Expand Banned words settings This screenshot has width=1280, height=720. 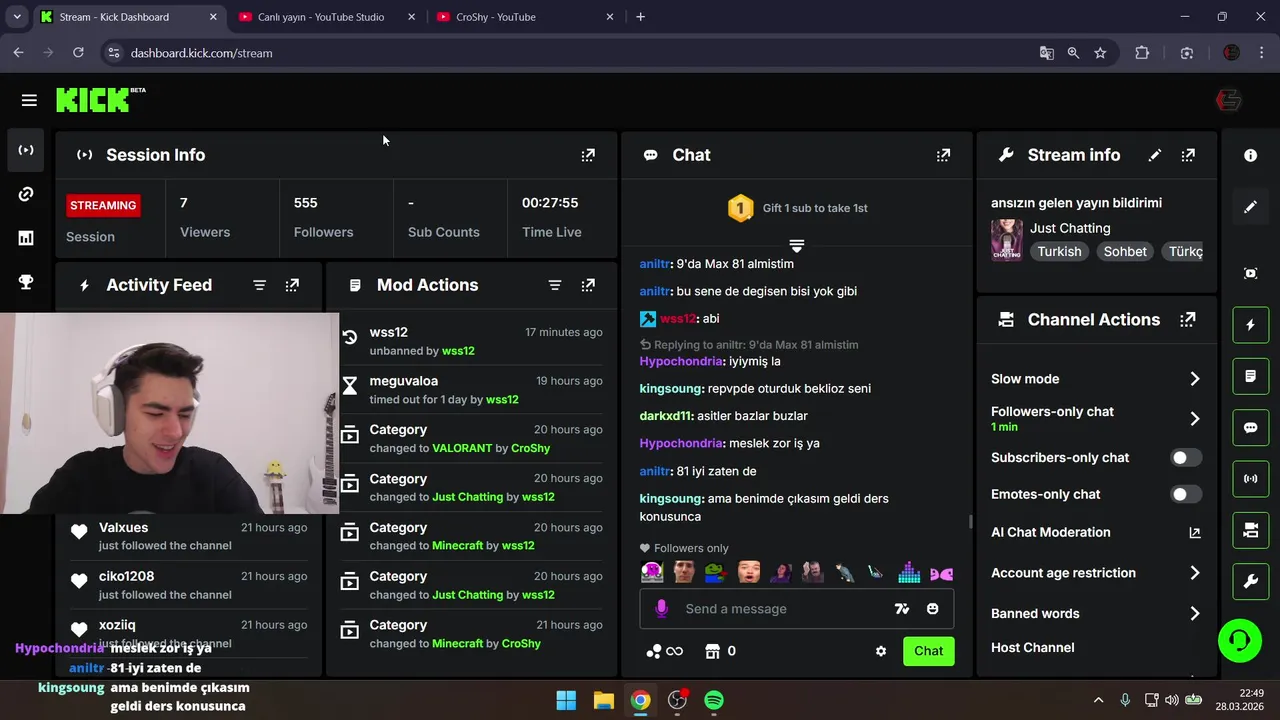click(x=1194, y=614)
